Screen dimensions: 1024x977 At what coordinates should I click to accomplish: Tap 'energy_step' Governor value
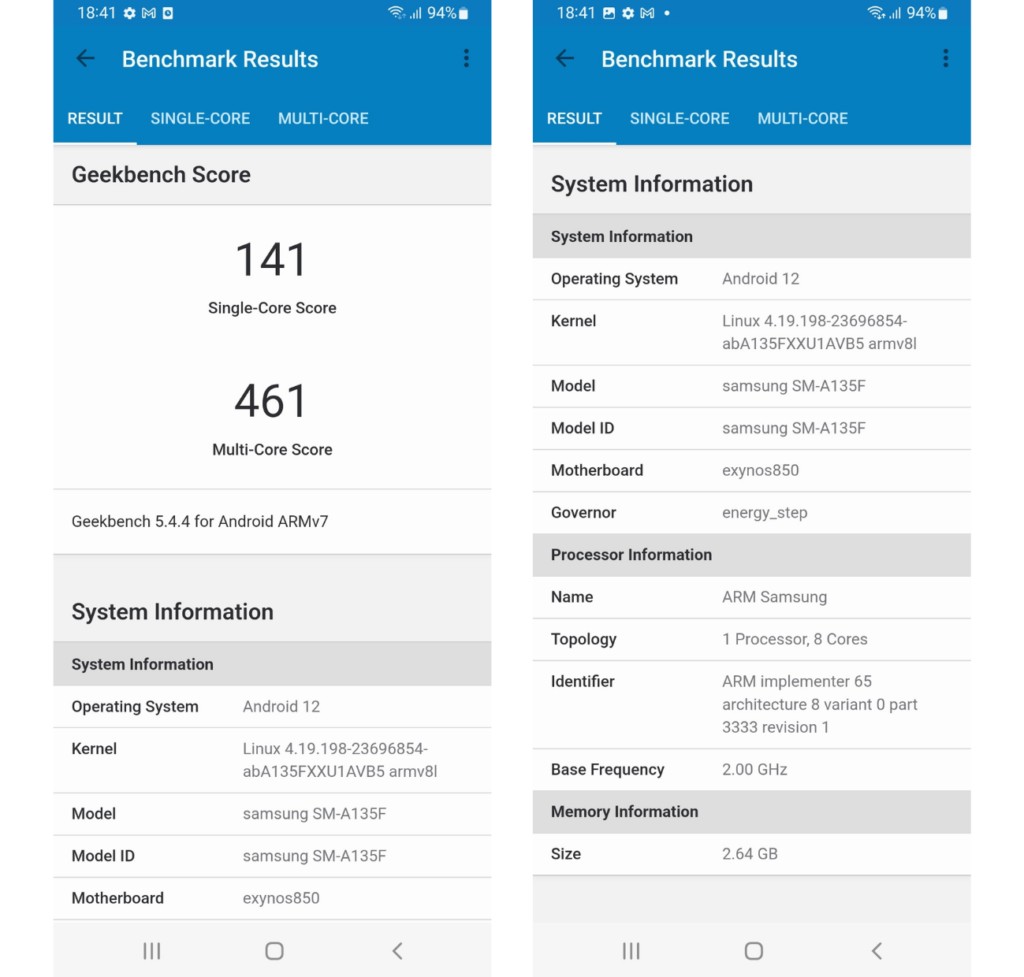click(765, 513)
